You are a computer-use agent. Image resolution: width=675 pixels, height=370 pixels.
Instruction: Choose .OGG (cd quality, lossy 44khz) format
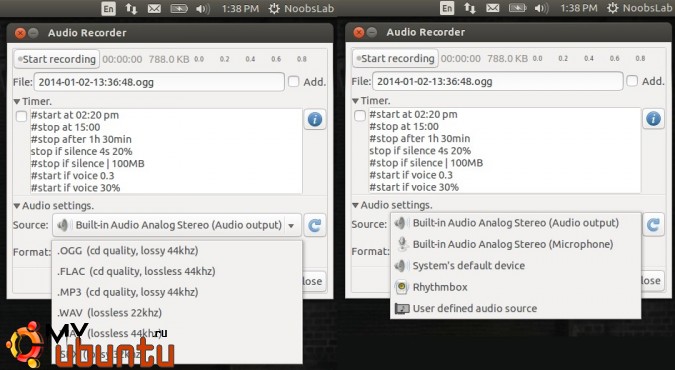[x=177, y=251]
